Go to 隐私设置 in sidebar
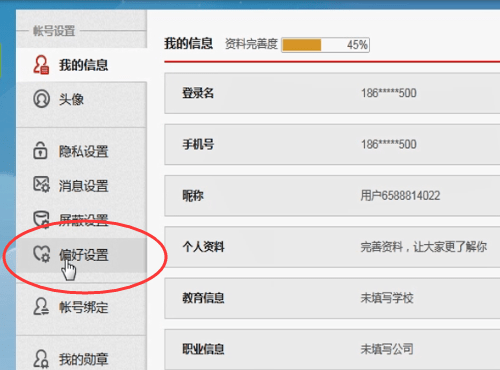 (82, 151)
